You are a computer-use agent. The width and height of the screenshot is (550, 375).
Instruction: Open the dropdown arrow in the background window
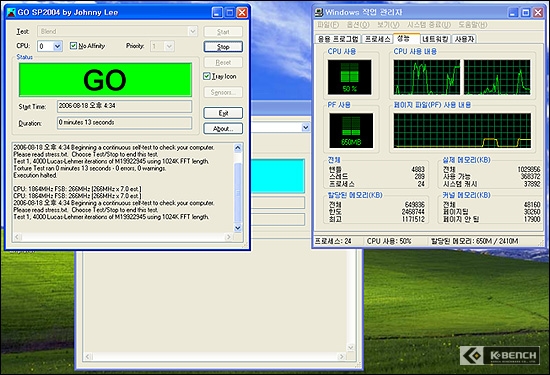pyautogui.click(x=306, y=127)
